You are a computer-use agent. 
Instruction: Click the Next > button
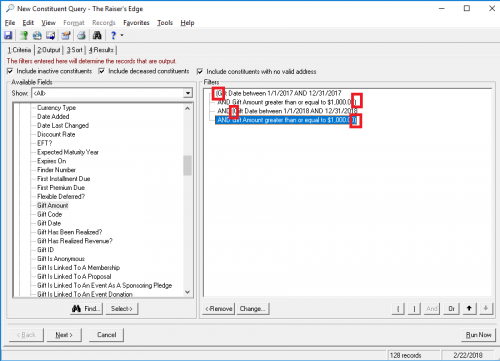coord(64,335)
